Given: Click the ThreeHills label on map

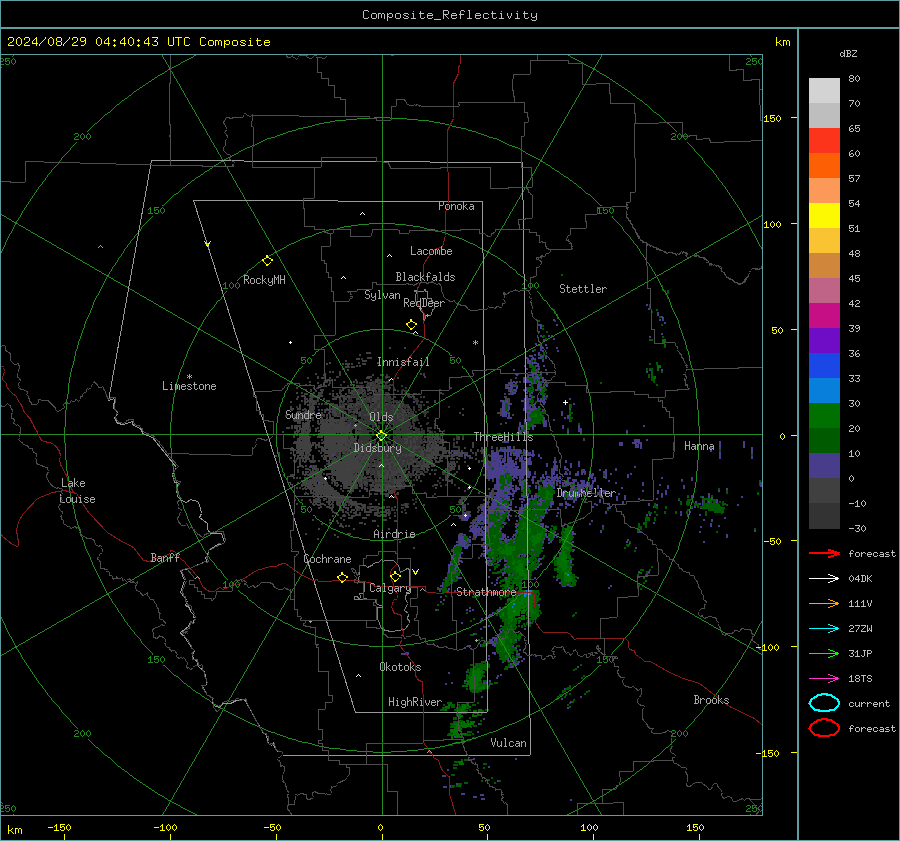Looking at the screenshot, I should click(503, 437).
